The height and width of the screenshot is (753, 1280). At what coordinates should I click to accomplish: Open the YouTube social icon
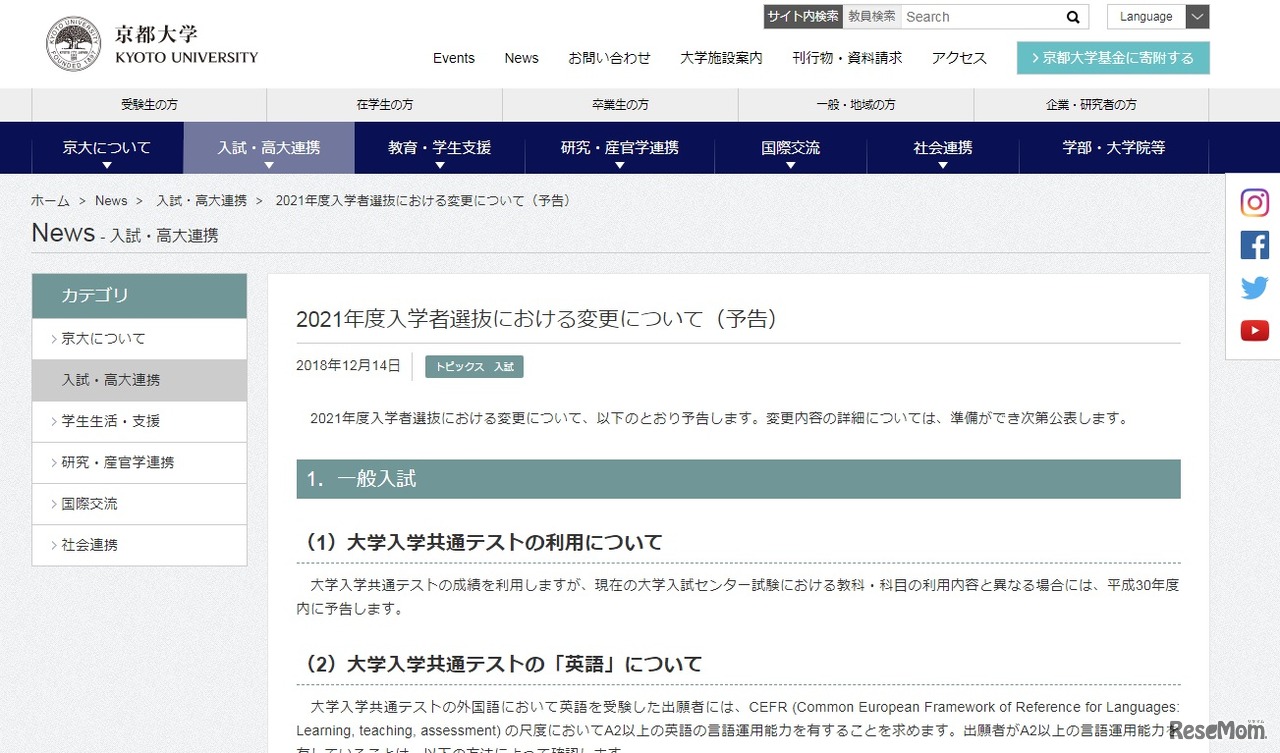point(1254,331)
